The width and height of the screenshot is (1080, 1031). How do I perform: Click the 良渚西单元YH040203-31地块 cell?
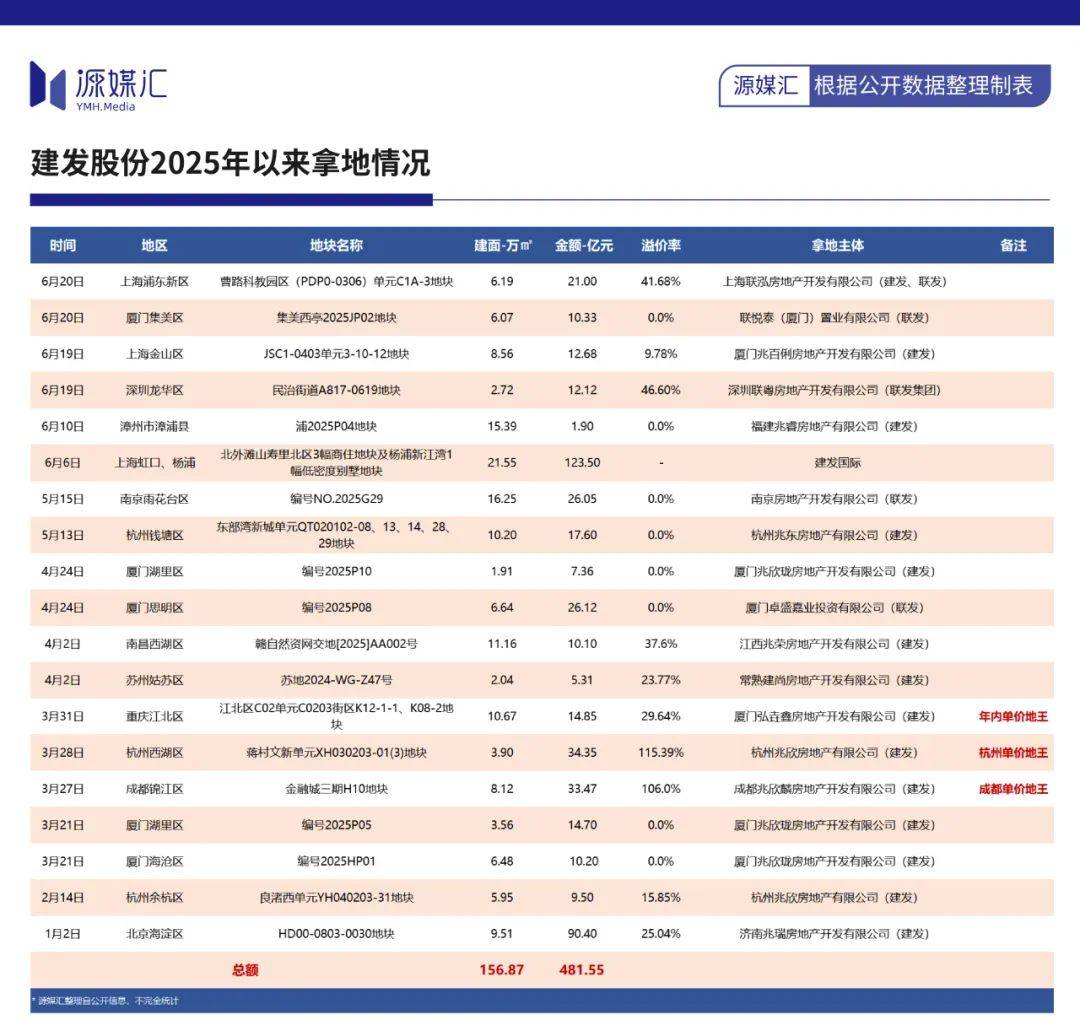336,897
